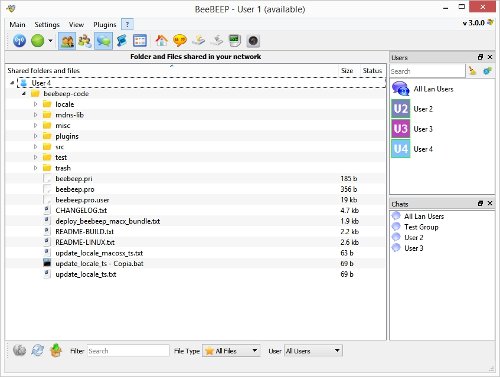Select All Lan Users in Users list
This screenshot has height=377, width=500.
(442, 89)
